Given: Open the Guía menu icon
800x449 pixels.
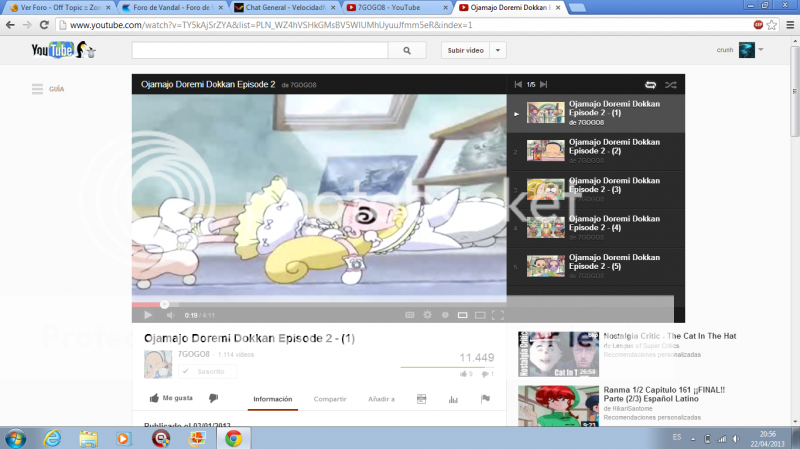Looking at the screenshot, I should point(37,89).
